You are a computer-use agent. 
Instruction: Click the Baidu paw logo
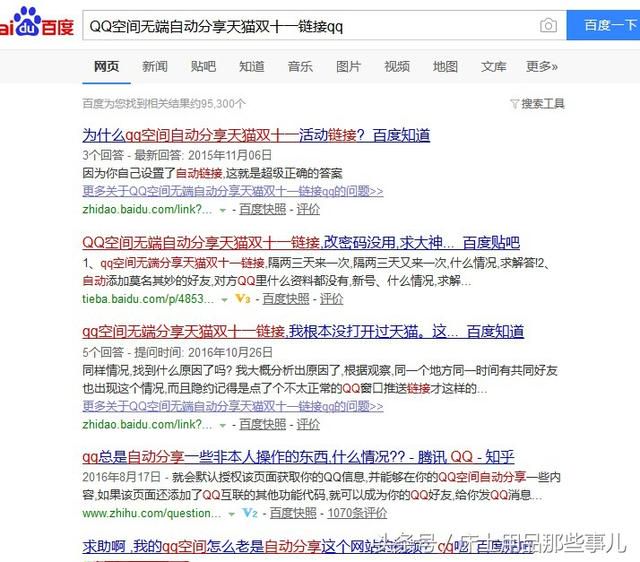point(37,22)
